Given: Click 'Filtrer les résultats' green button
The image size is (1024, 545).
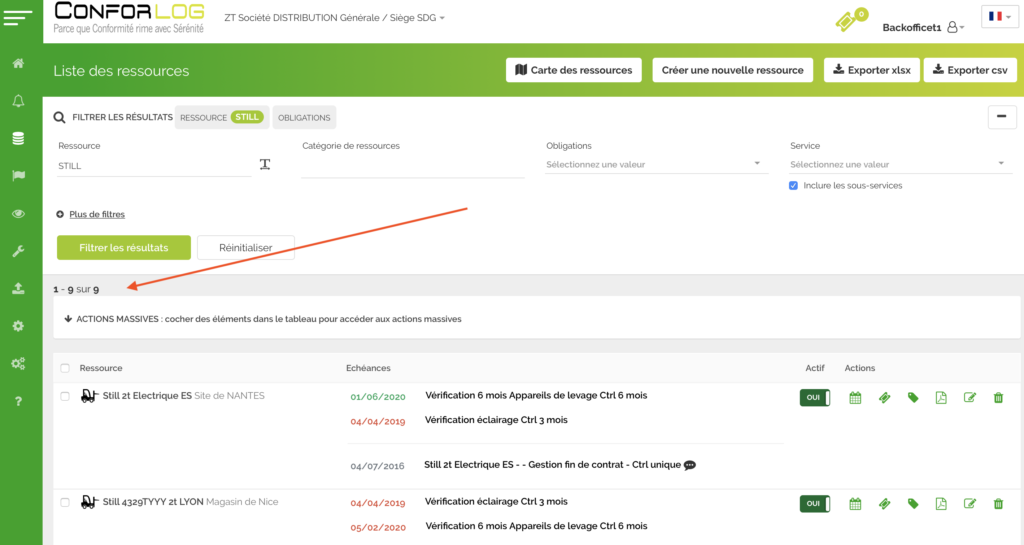Looking at the screenshot, I should 123,247.
